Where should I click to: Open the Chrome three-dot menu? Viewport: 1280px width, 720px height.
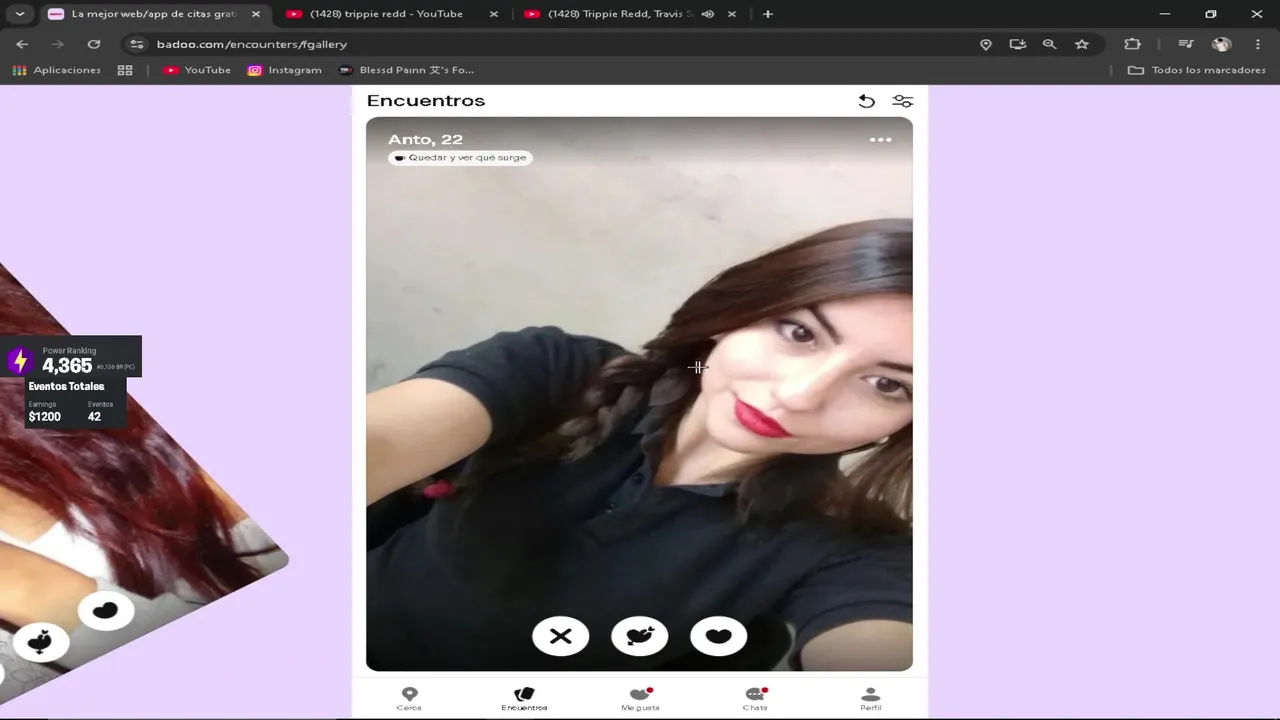1258,44
